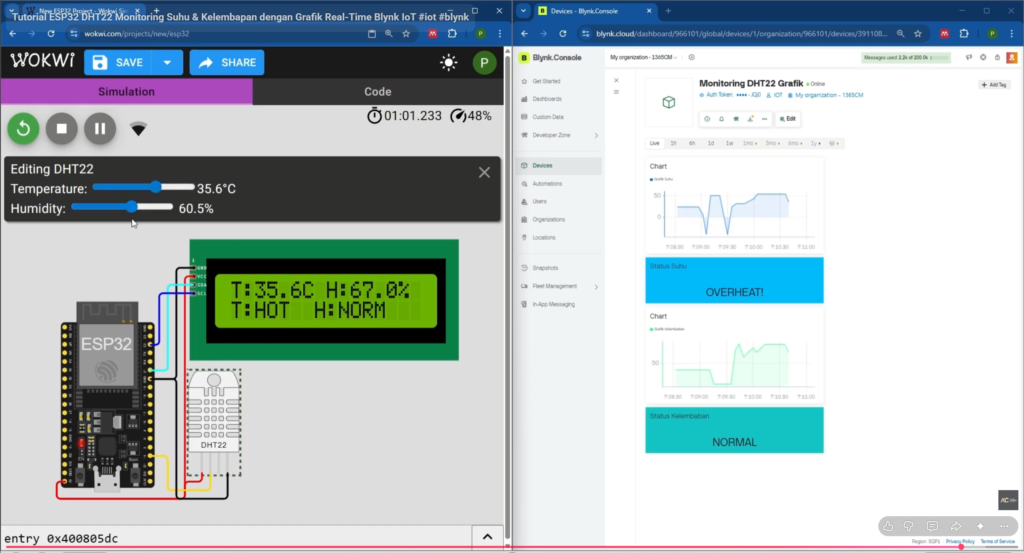Screen dimensions: 1024x553
Task: Close the Blynk device view with X
Action: coord(616,80)
